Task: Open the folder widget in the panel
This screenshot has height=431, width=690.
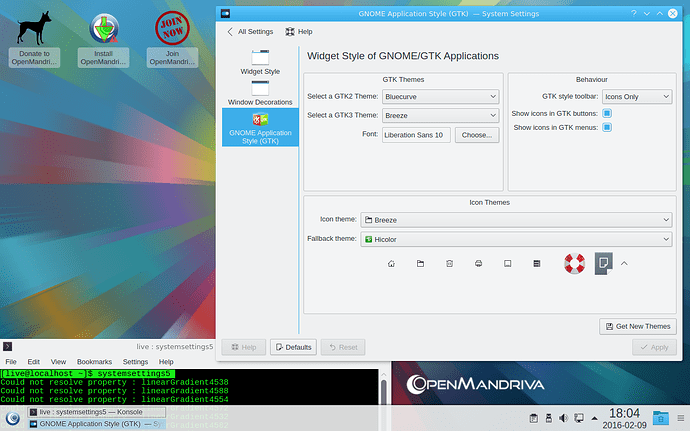Action: click(x=661, y=418)
